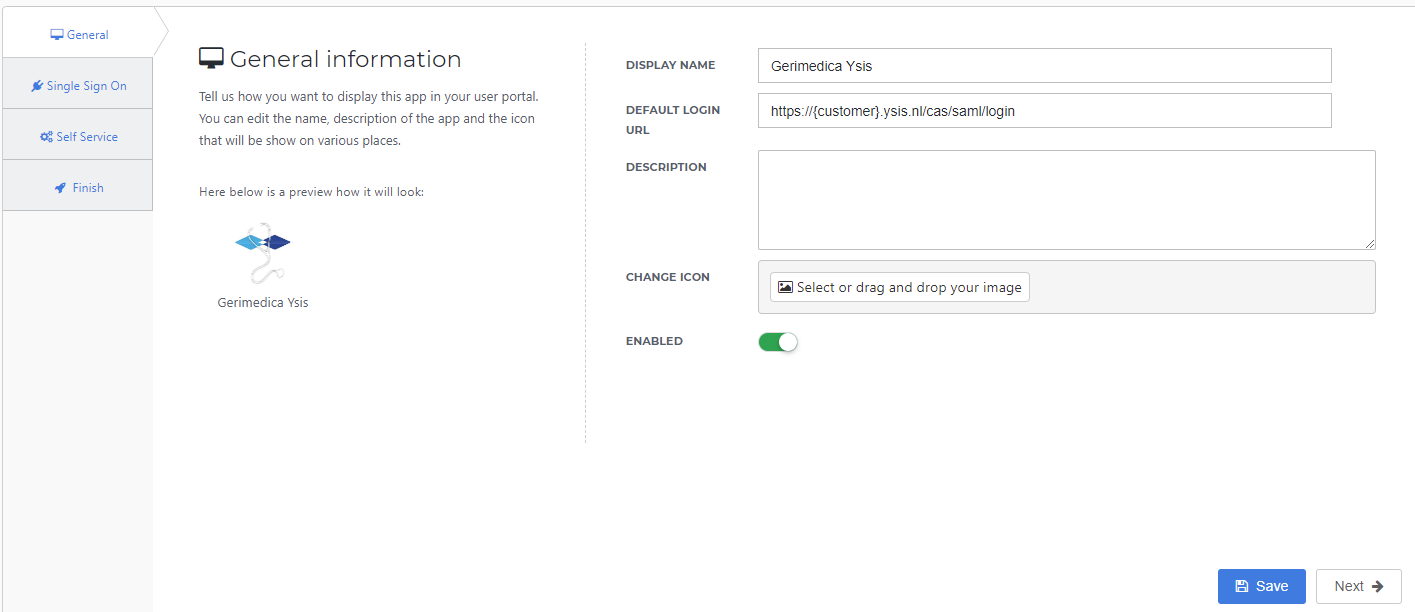Image resolution: width=1415 pixels, height=612 pixels.
Task: Click the 'DISPLAY NAME' label
Action: 671,65
